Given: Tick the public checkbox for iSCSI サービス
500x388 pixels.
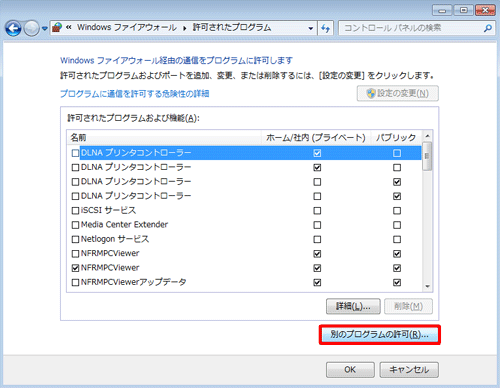Looking at the screenshot, I should click(x=397, y=211).
